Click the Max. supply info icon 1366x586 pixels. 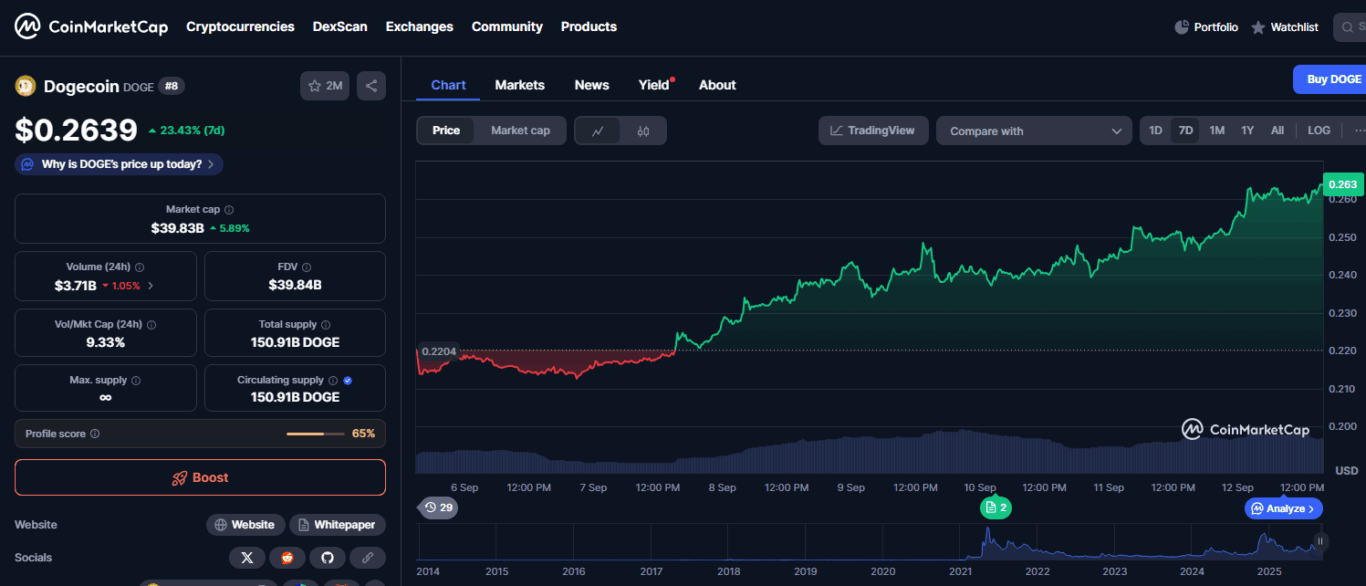136,381
